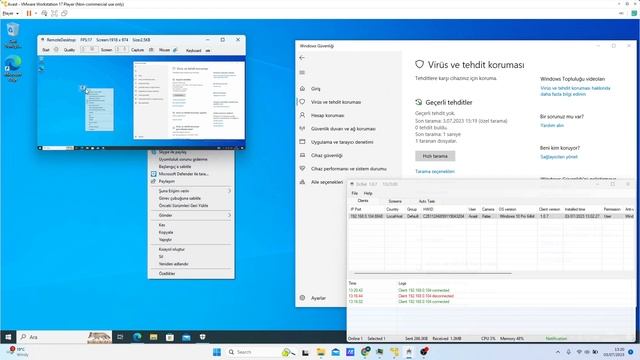Image resolution: width=640 pixels, height=360 pixels.
Task: Expand Şuna Erişim verin submenu
Action: pyautogui.click(x=191, y=191)
